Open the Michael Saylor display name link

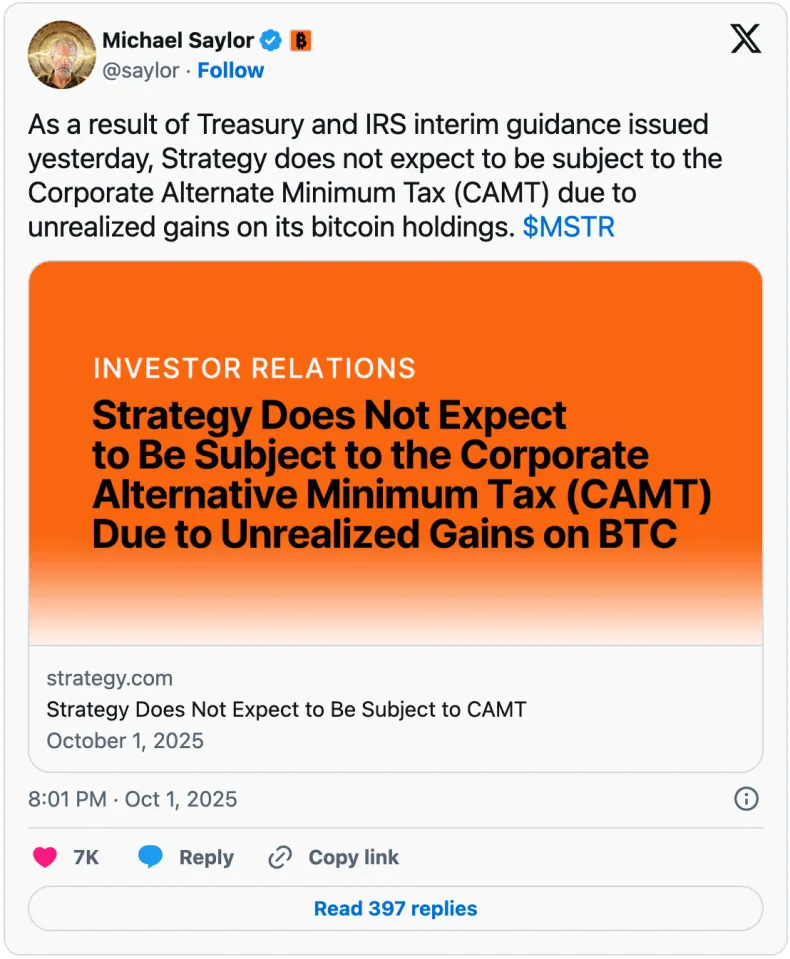(178, 41)
